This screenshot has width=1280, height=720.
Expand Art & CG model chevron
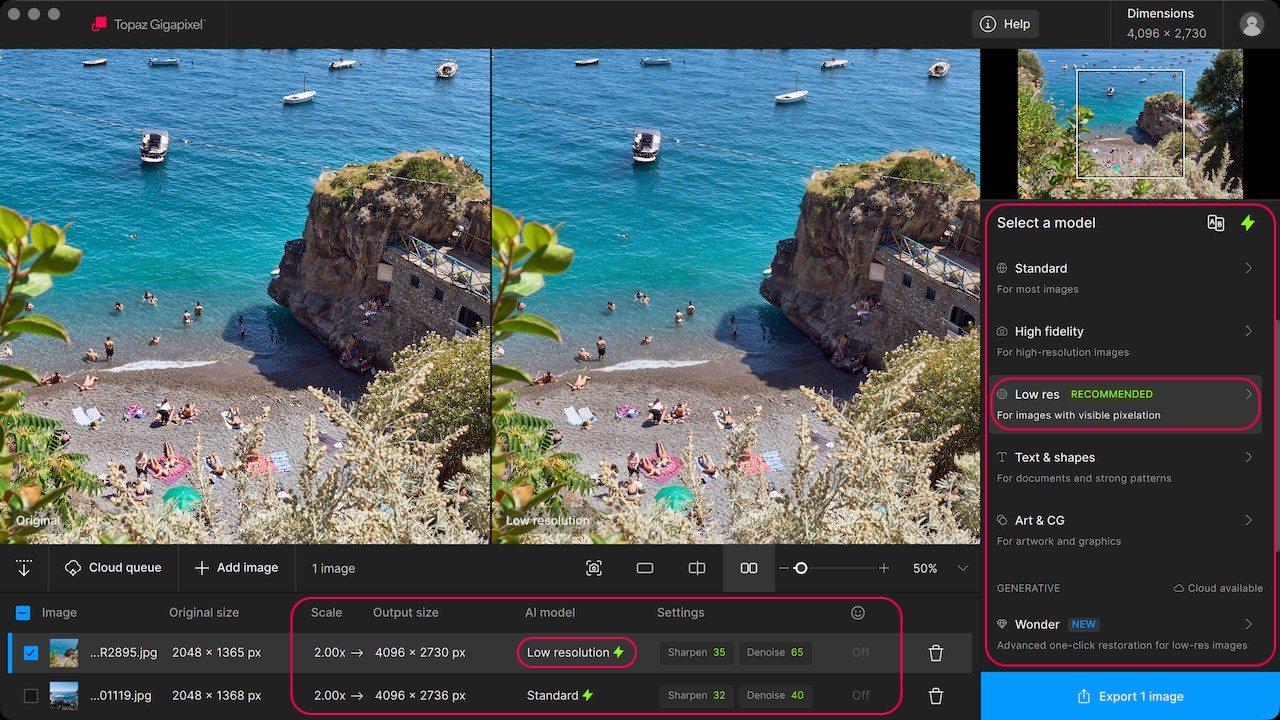coord(1249,520)
